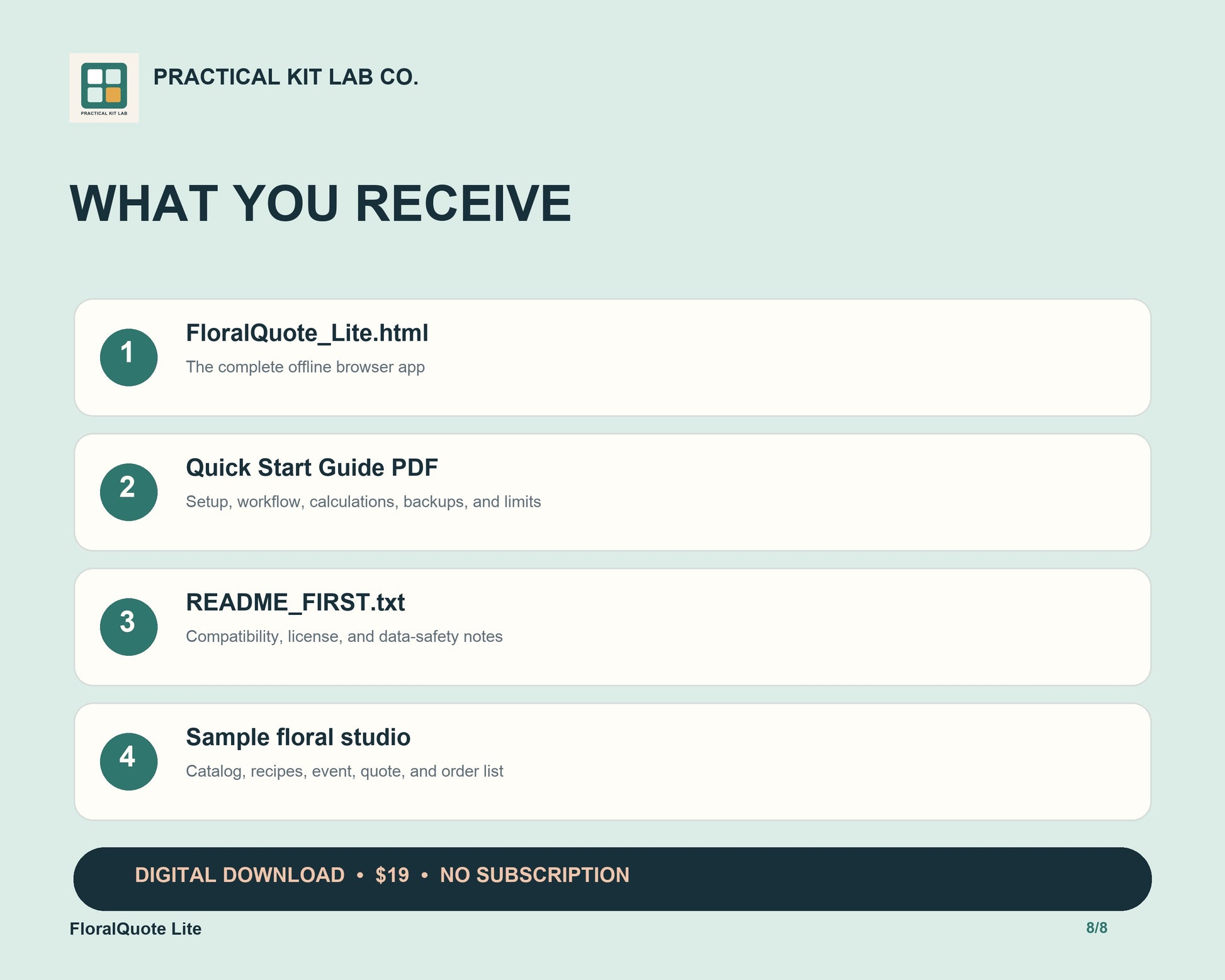
Task: Click the Practical Kit Lab logo icon
Action: click(104, 87)
